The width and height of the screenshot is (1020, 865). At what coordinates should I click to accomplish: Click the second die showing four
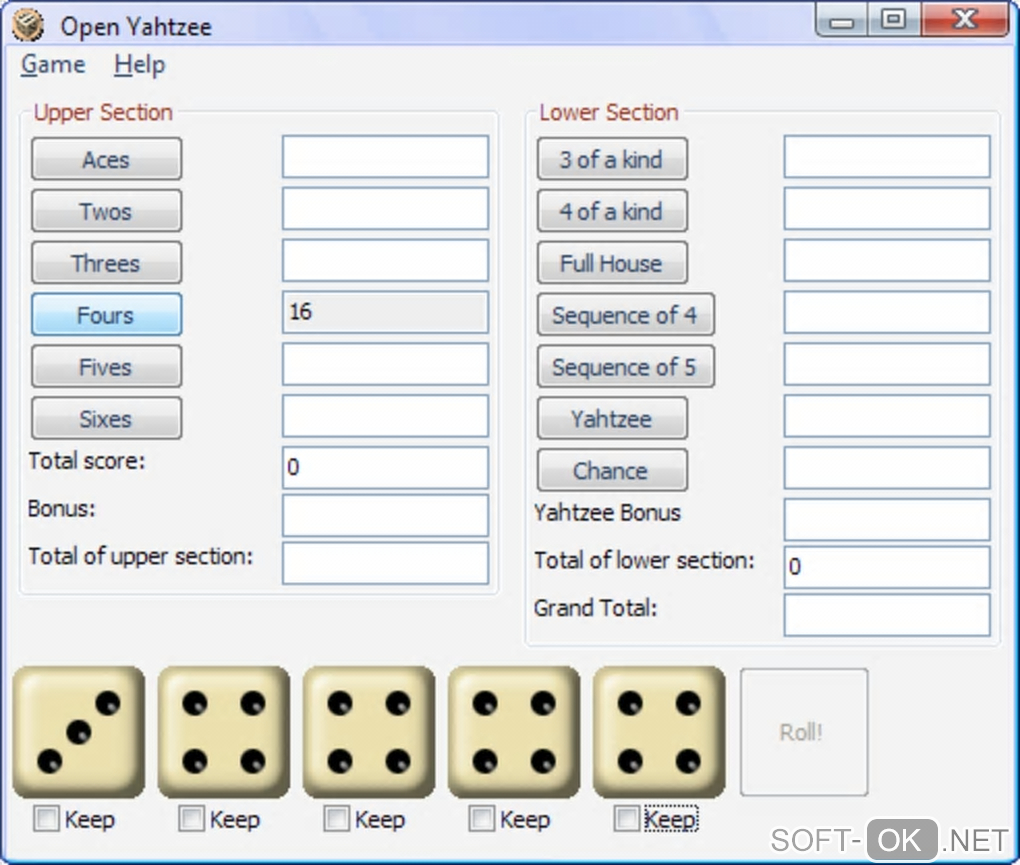[224, 732]
